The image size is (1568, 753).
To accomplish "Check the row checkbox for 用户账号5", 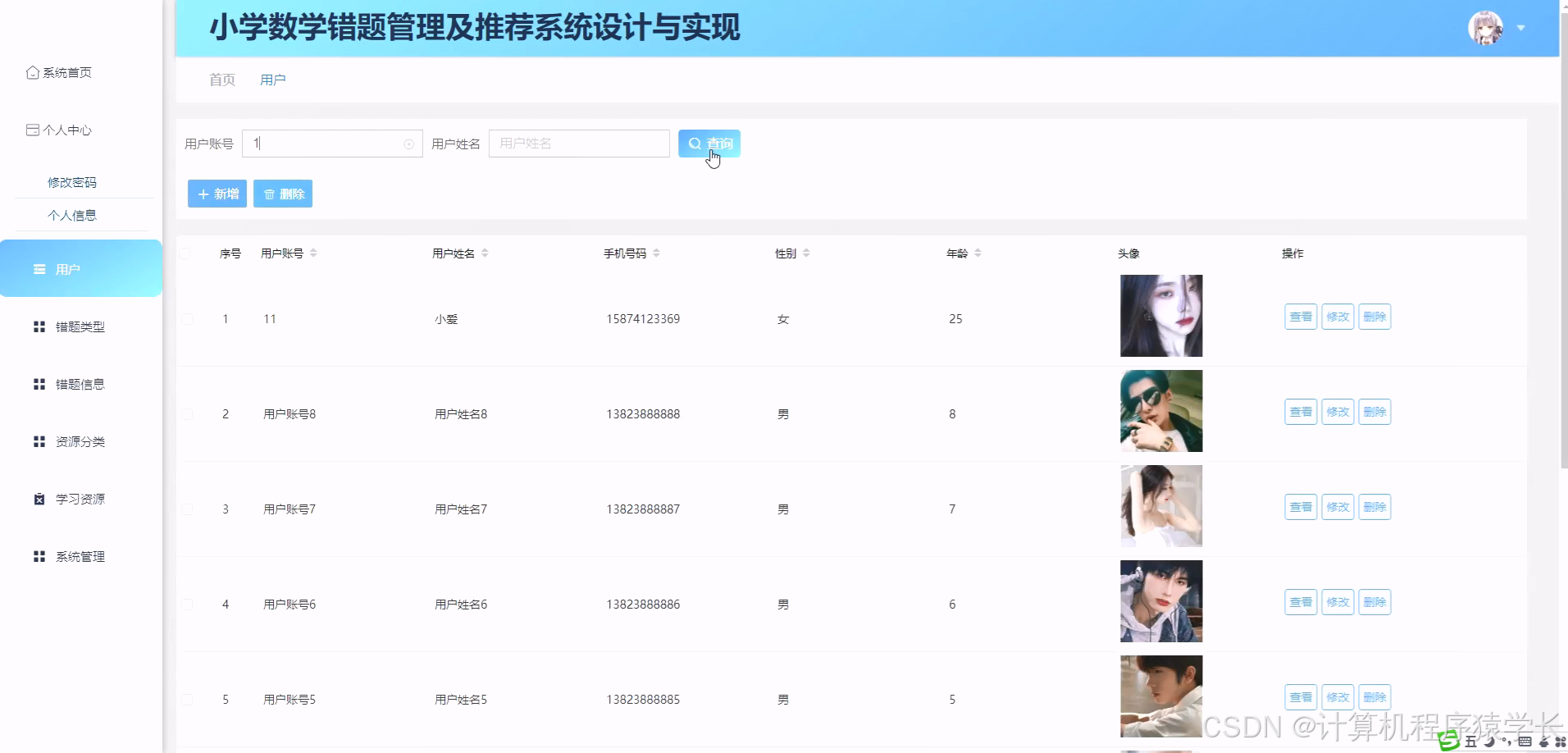I will (x=187, y=700).
